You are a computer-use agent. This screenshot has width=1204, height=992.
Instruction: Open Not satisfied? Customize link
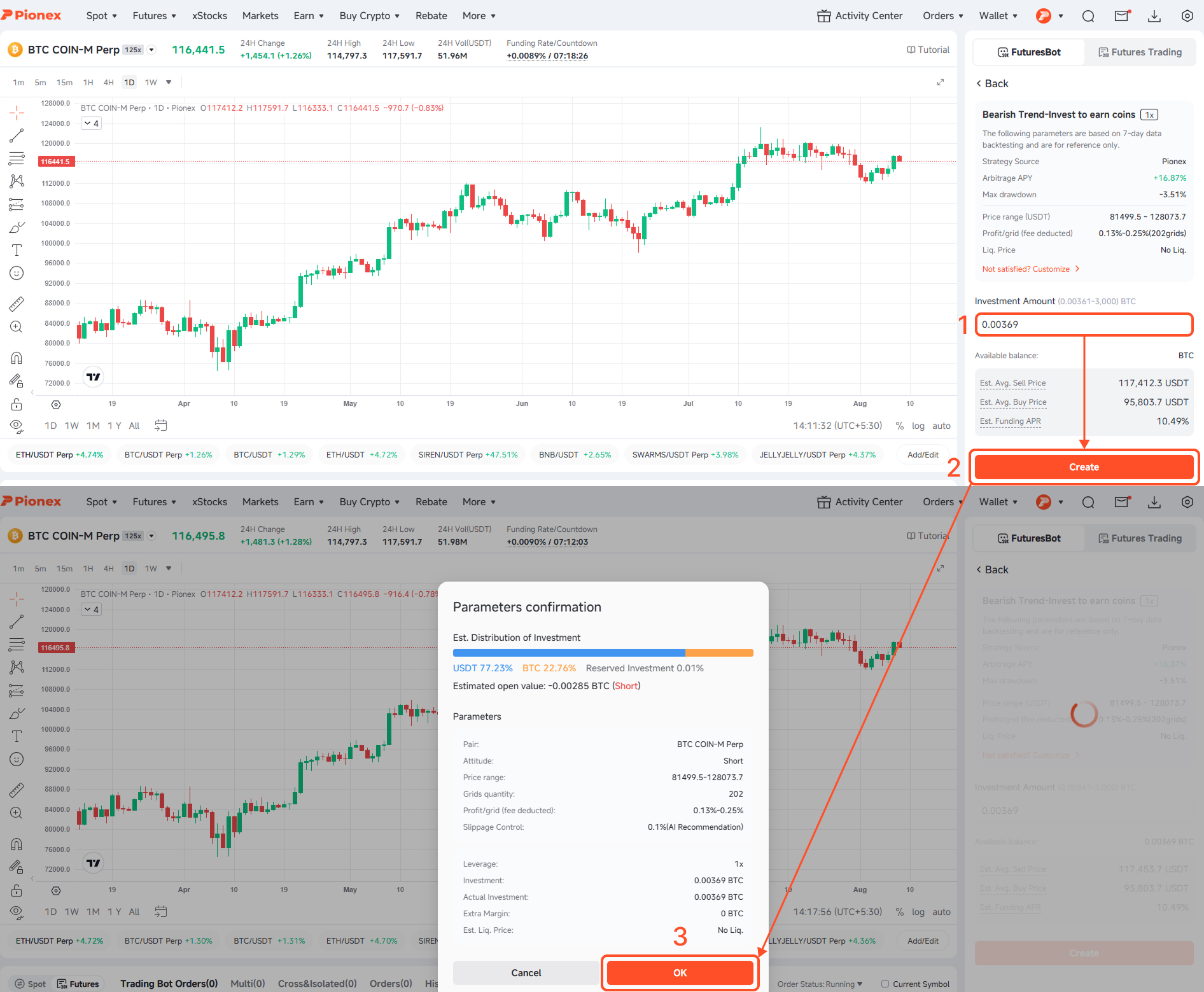click(1026, 269)
